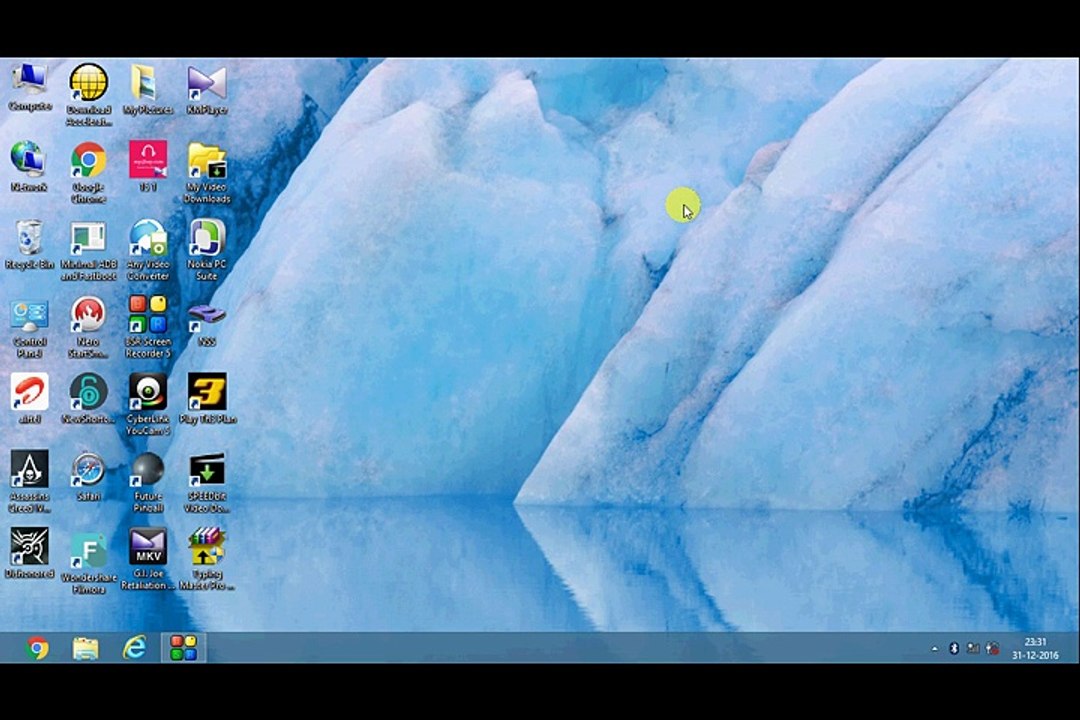
Task: Open the airtel desktop shortcut
Action: (29, 398)
